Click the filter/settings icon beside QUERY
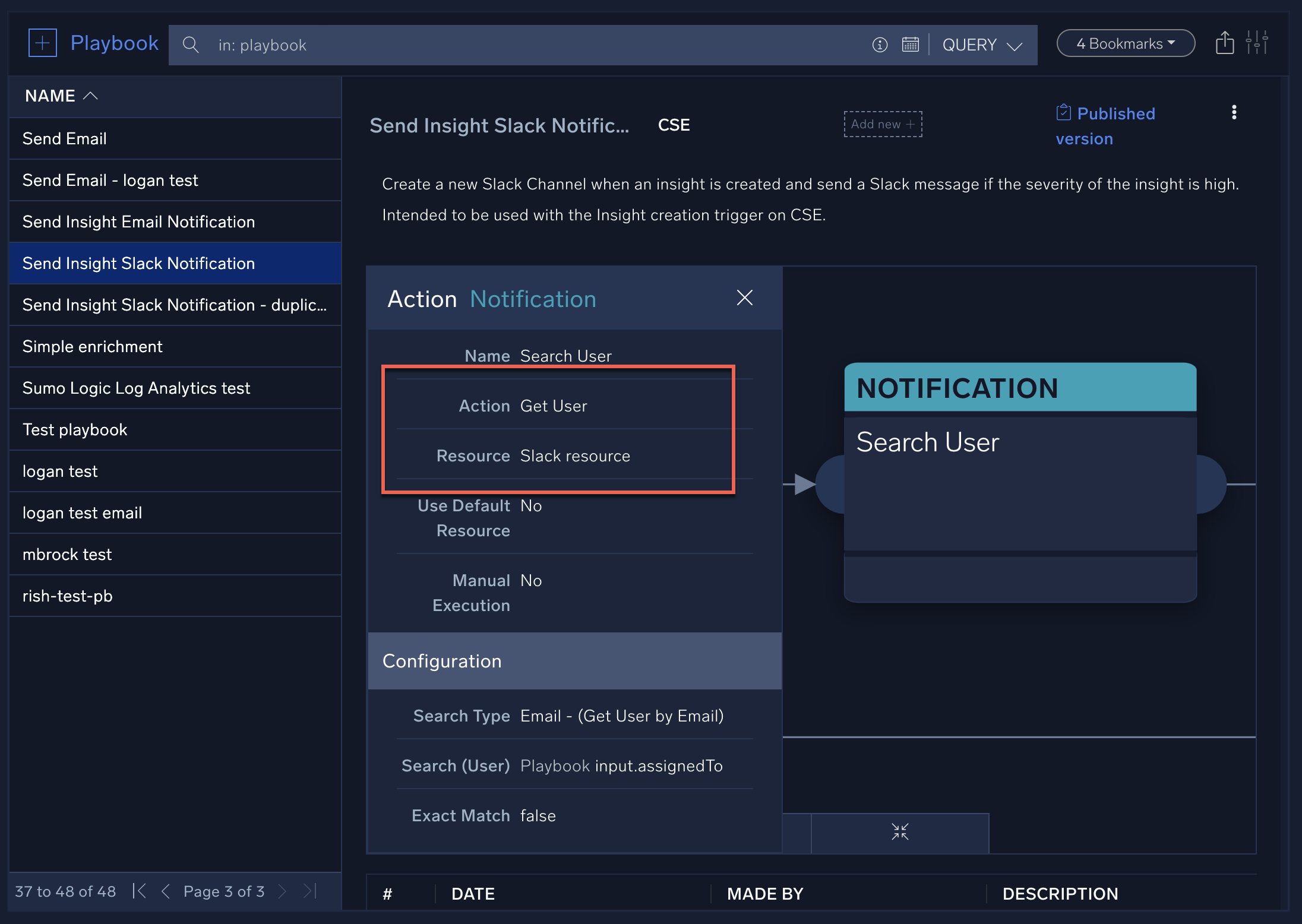The width and height of the screenshot is (1302, 924). pos(1259,44)
